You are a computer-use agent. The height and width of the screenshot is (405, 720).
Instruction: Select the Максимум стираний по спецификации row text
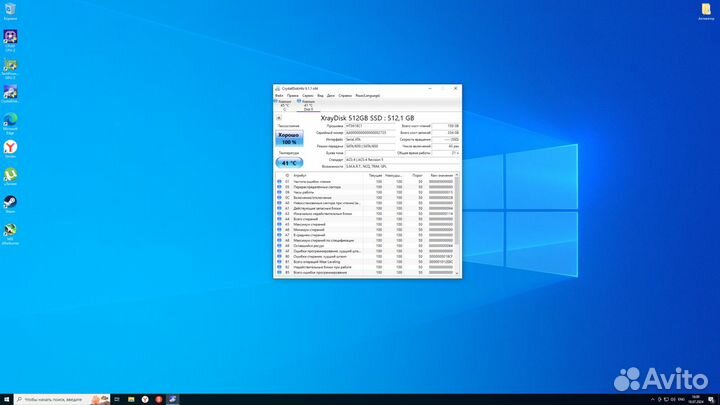click(323, 240)
